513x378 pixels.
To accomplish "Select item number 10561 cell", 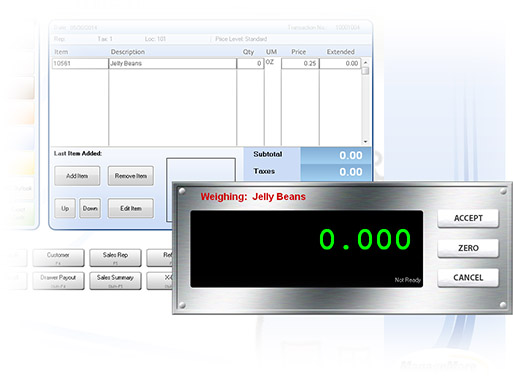I will (80, 64).
